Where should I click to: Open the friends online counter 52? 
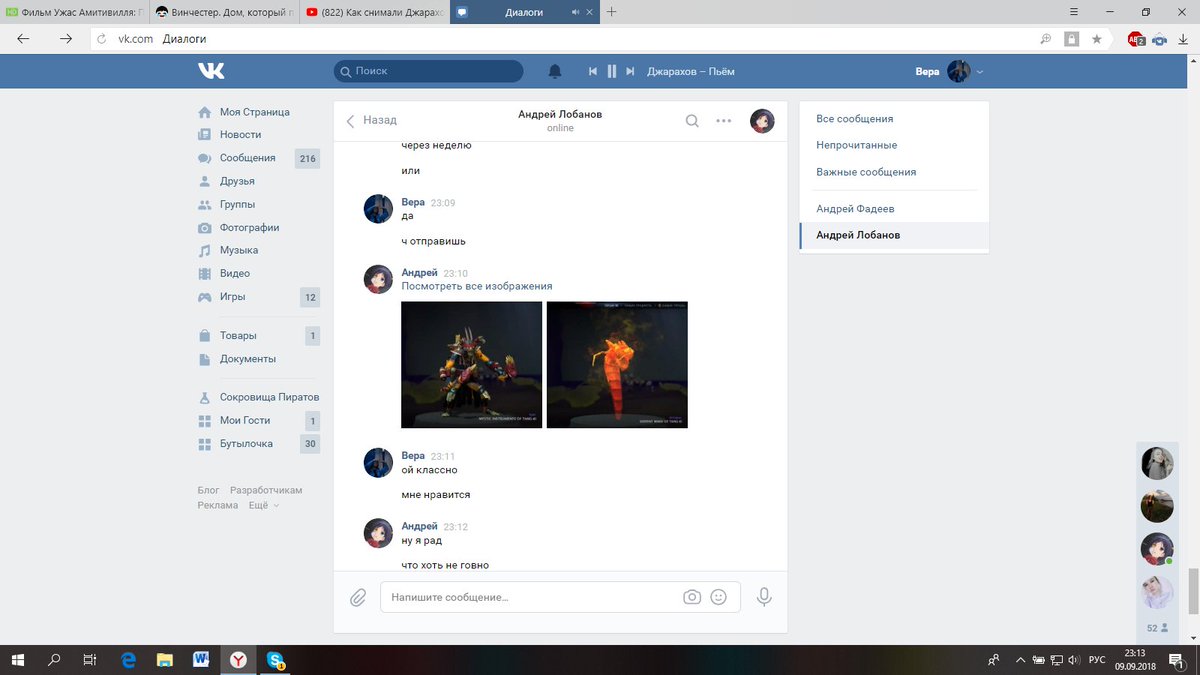click(x=1157, y=628)
